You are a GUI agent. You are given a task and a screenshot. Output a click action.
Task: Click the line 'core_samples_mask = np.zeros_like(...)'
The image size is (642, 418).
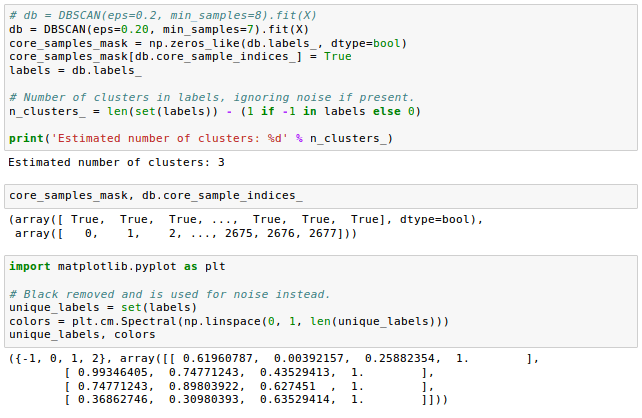(208, 43)
